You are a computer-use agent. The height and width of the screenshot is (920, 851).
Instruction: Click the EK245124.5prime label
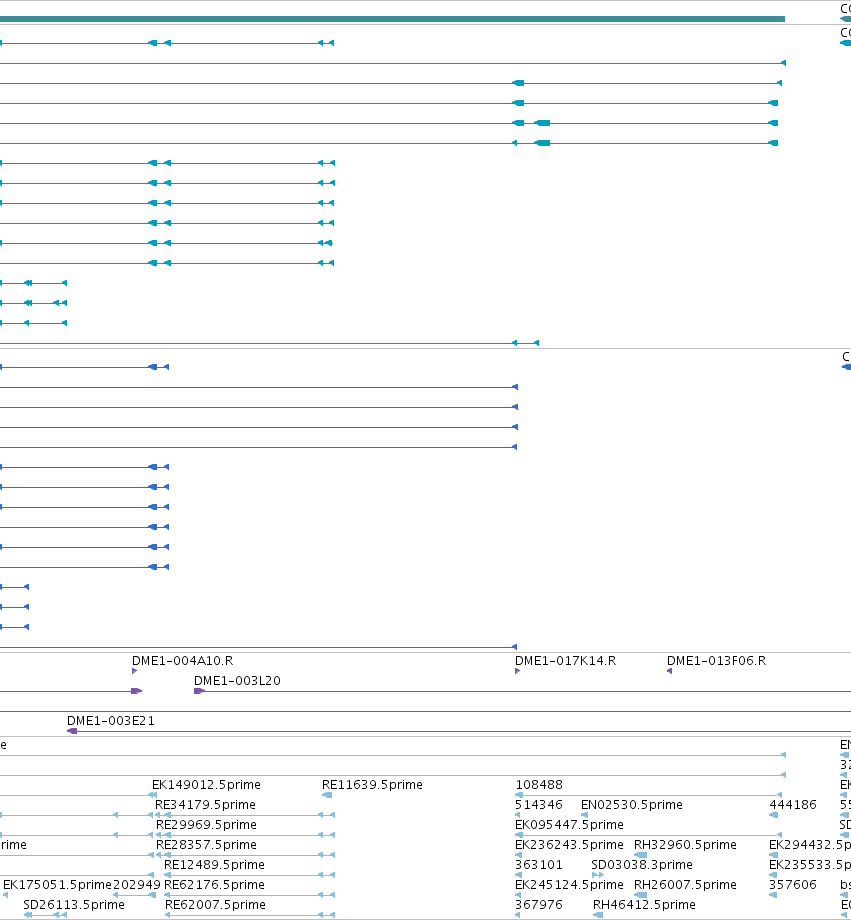tap(569, 884)
